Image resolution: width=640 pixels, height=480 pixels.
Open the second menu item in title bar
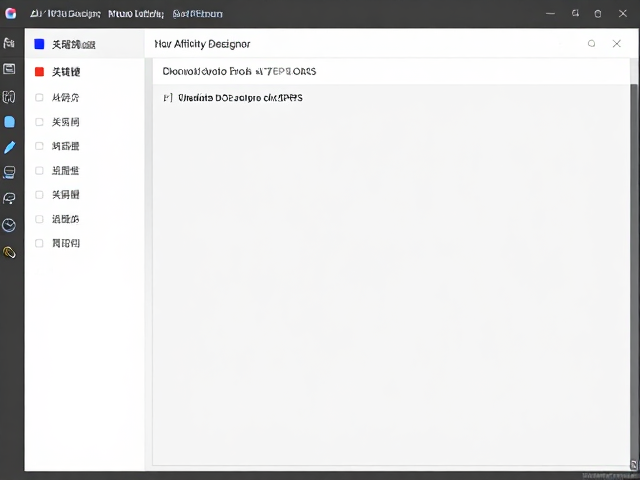point(136,14)
